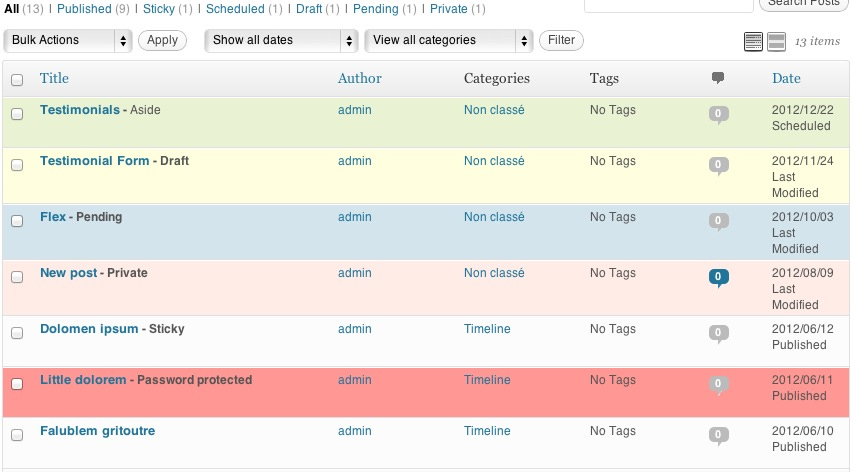Switch to list view icon
Screen dimensions: 854x472
(x=754, y=41)
